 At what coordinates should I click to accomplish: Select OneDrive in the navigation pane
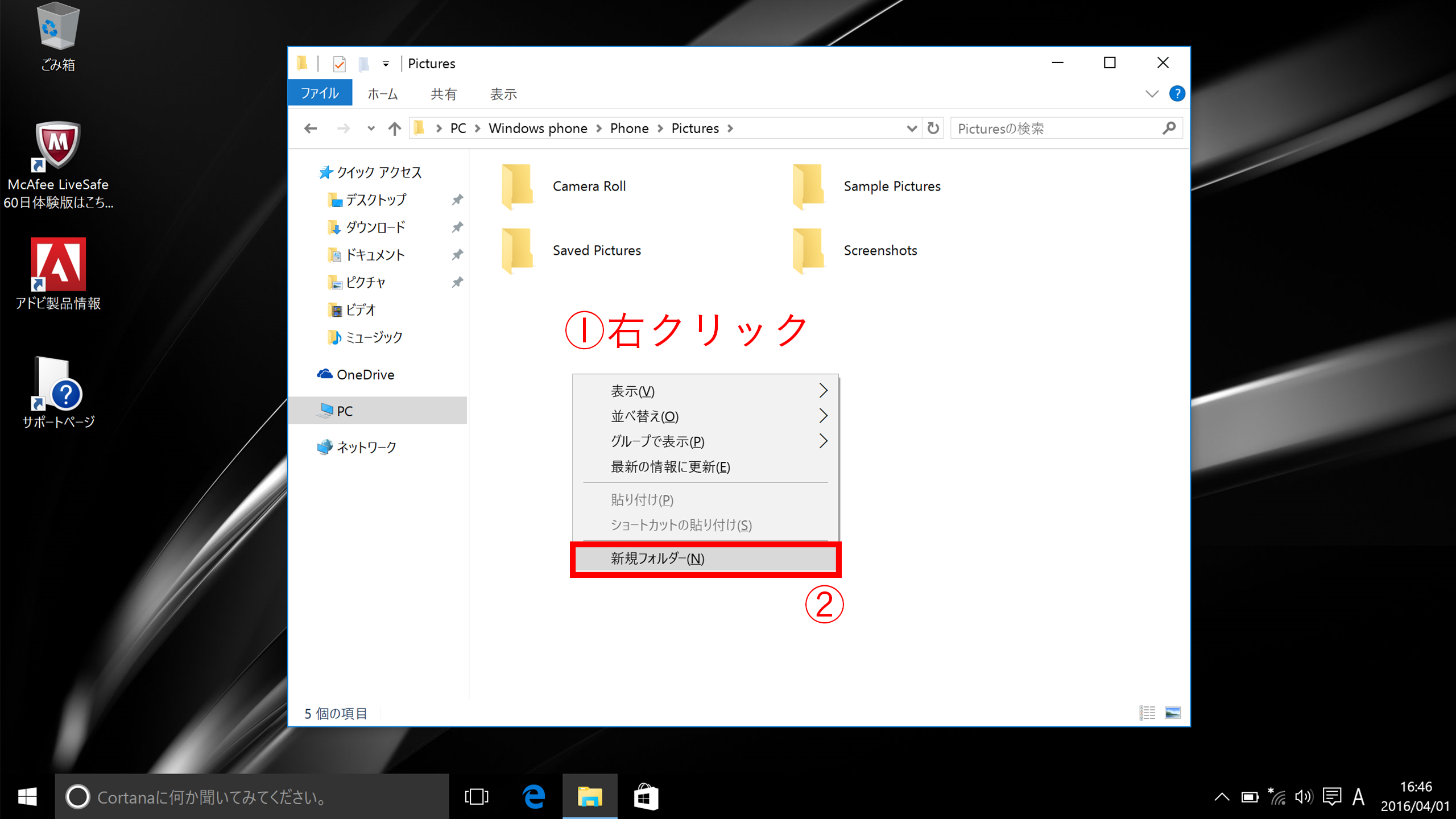(355, 374)
